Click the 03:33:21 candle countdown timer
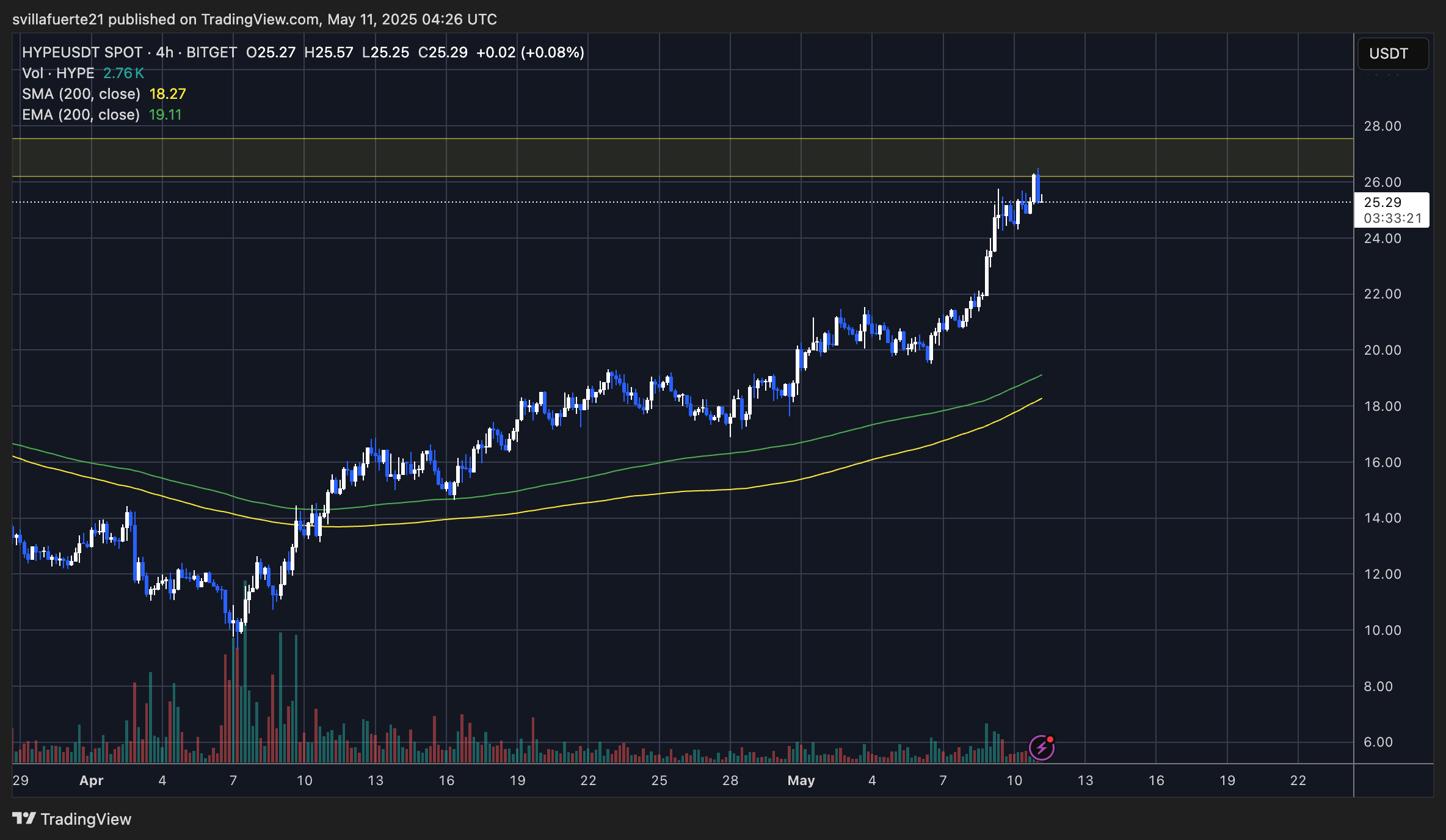 click(x=1392, y=219)
